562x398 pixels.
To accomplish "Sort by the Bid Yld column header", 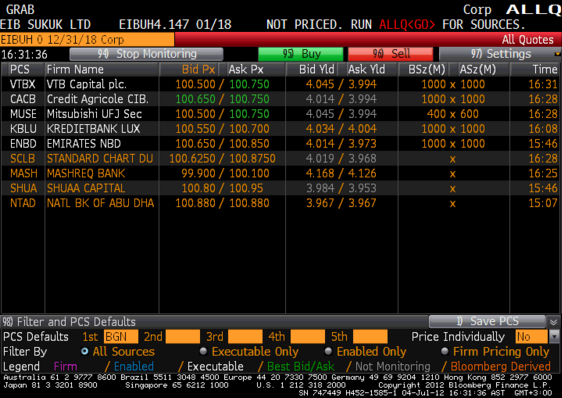I will (x=316, y=69).
